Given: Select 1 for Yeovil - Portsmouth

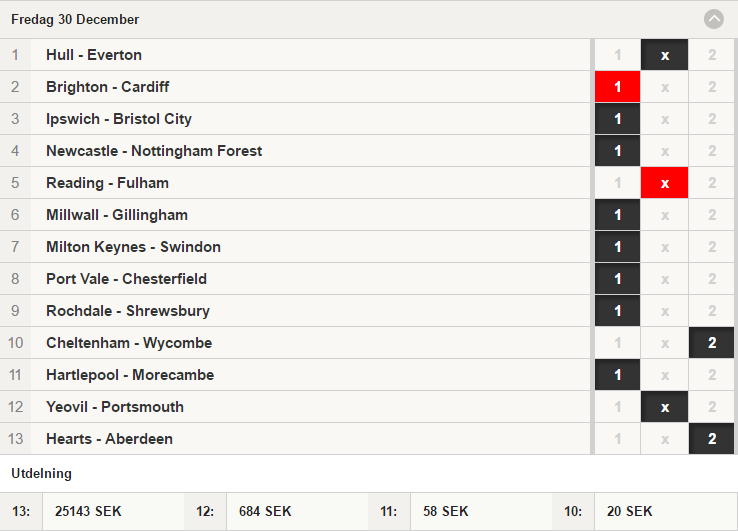Looking at the screenshot, I should (617, 407).
